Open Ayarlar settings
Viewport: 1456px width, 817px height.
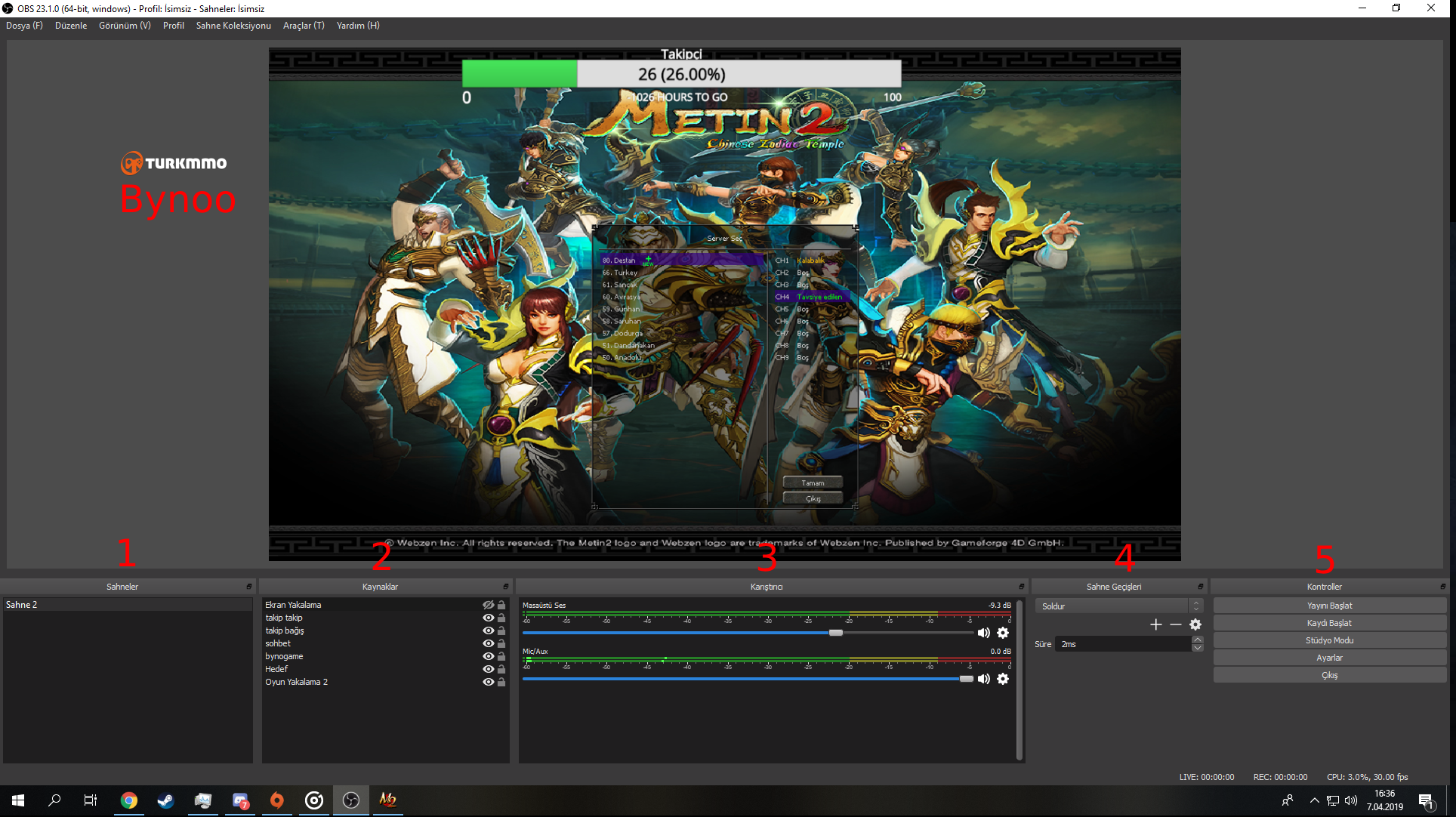coord(1329,658)
